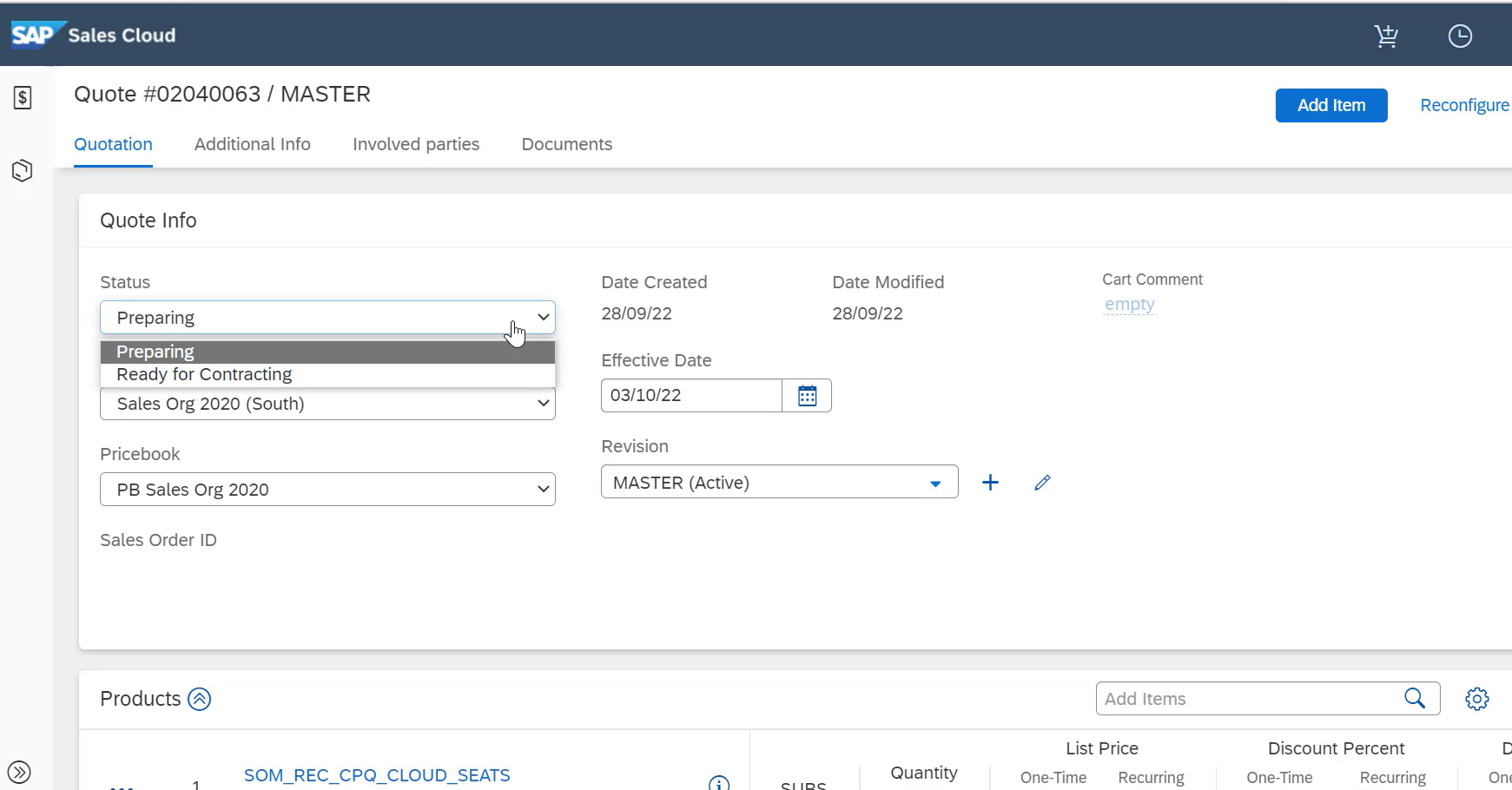Click the search icon in Add Items
The width and height of the screenshot is (1512, 790).
click(1415, 699)
